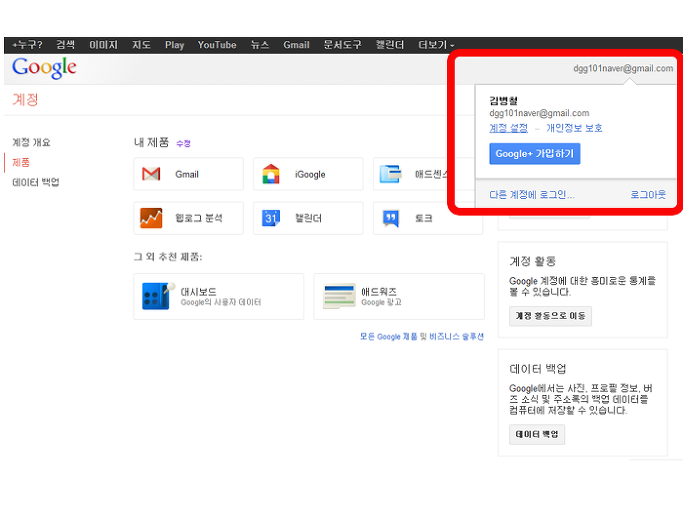Click the Gmail label in product tile
This screenshot has width=683, height=517.
click(x=187, y=175)
